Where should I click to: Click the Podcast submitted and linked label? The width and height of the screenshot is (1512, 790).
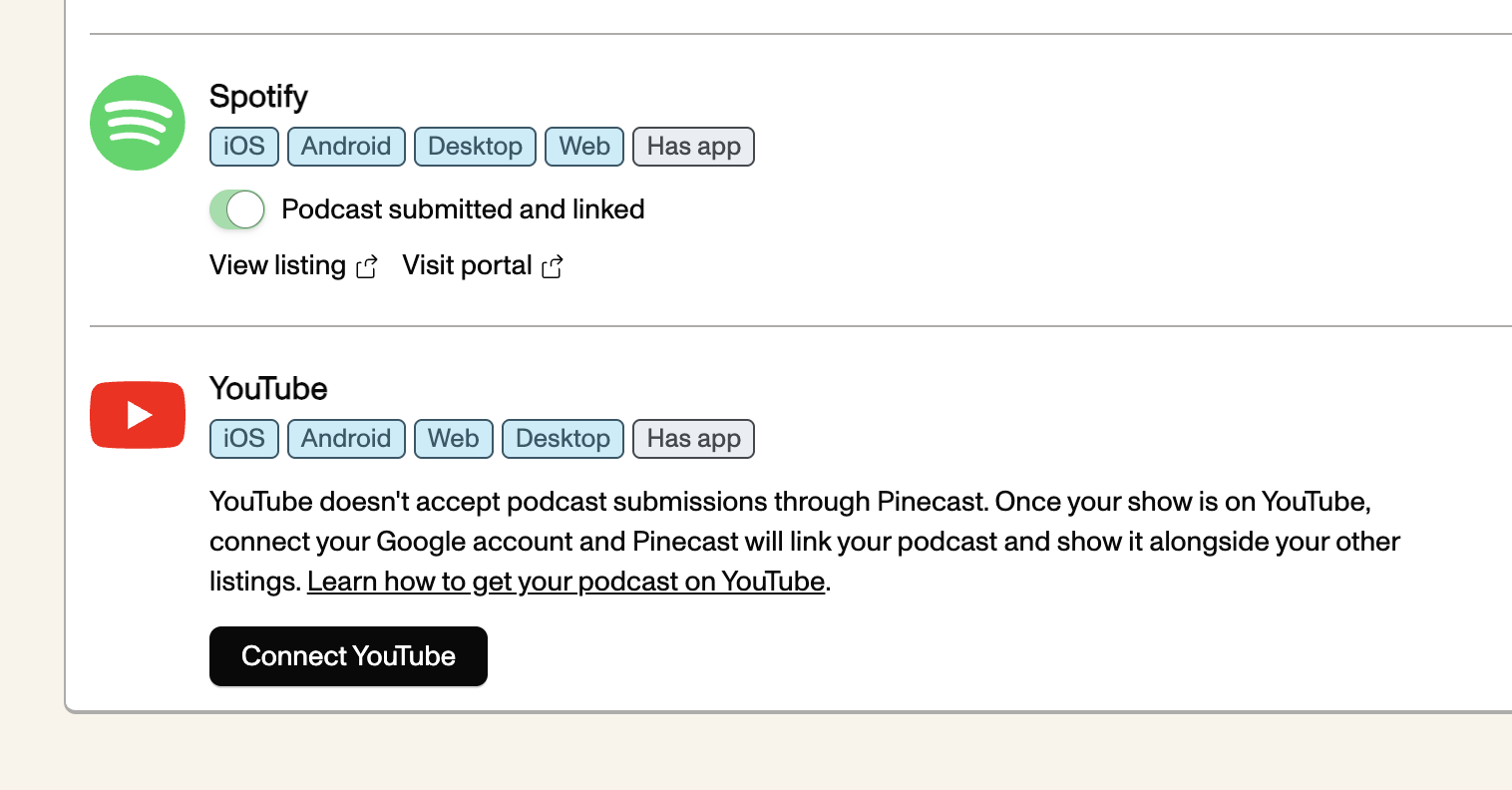point(463,209)
